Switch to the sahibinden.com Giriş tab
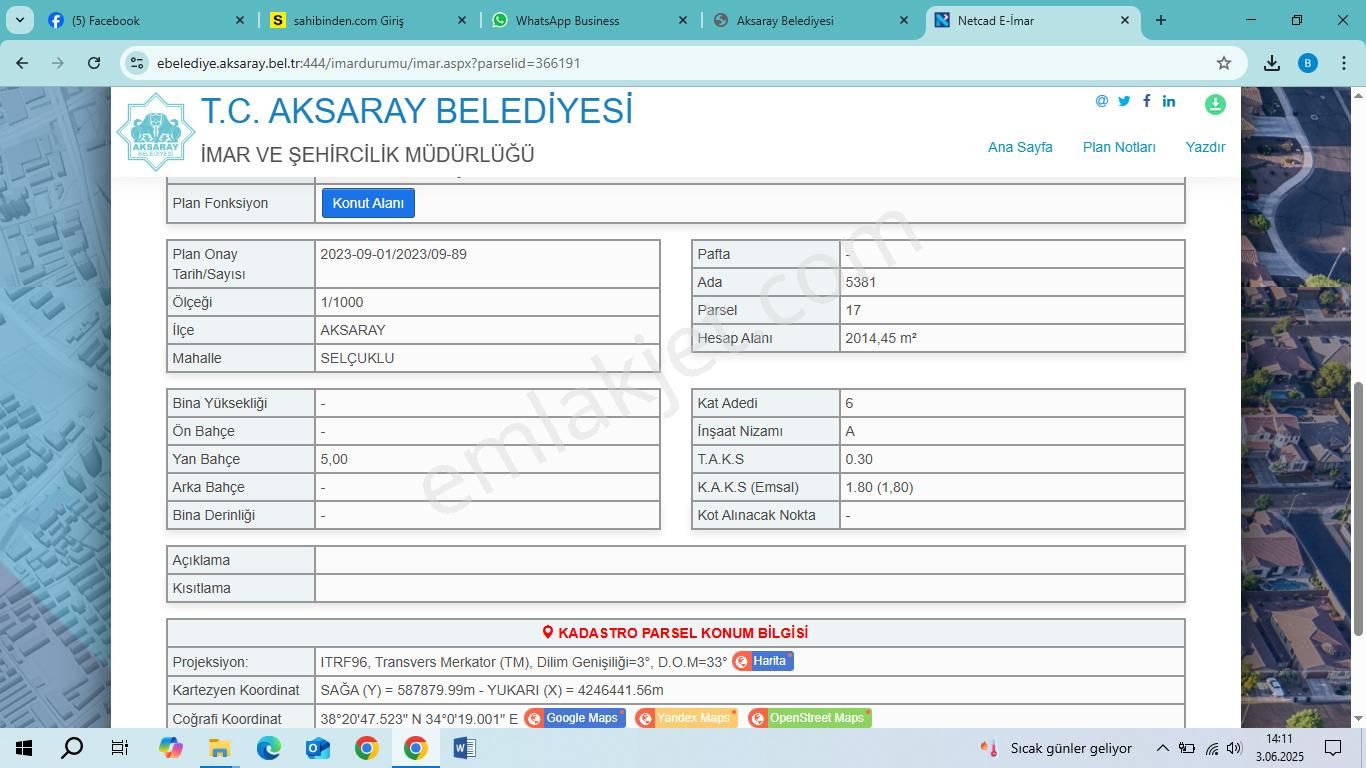Image resolution: width=1366 pixels, height=768 pixels. point(348,20)
